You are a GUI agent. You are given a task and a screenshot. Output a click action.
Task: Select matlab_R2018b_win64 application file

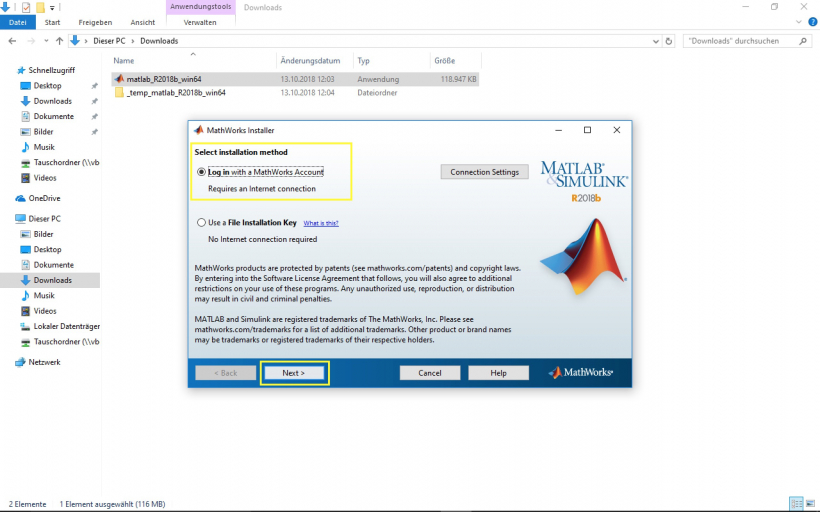295,79
